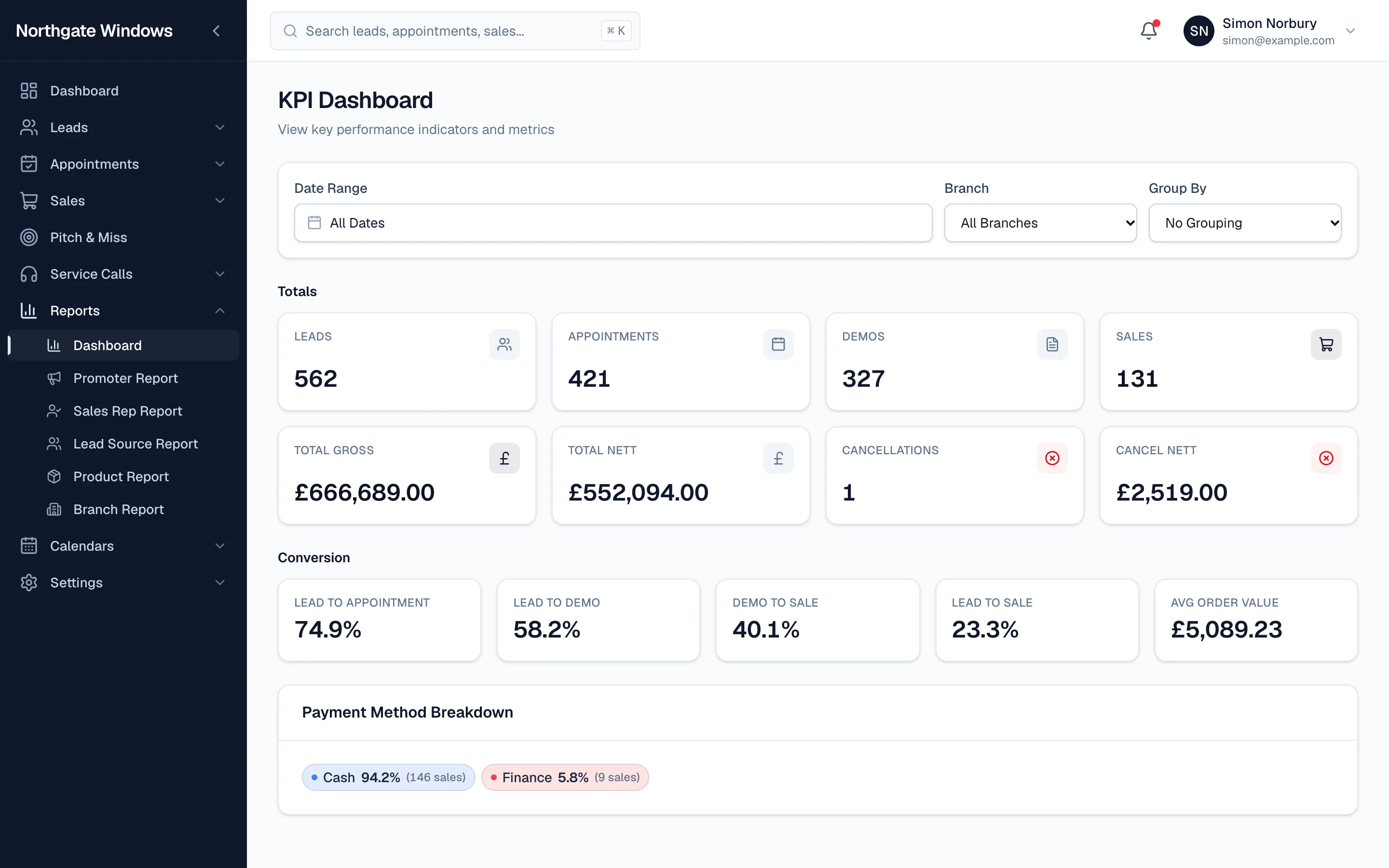Click the Avg Order Value £5,089.23
Viewport: 1389px width, 868px height.
point(1226,629)
